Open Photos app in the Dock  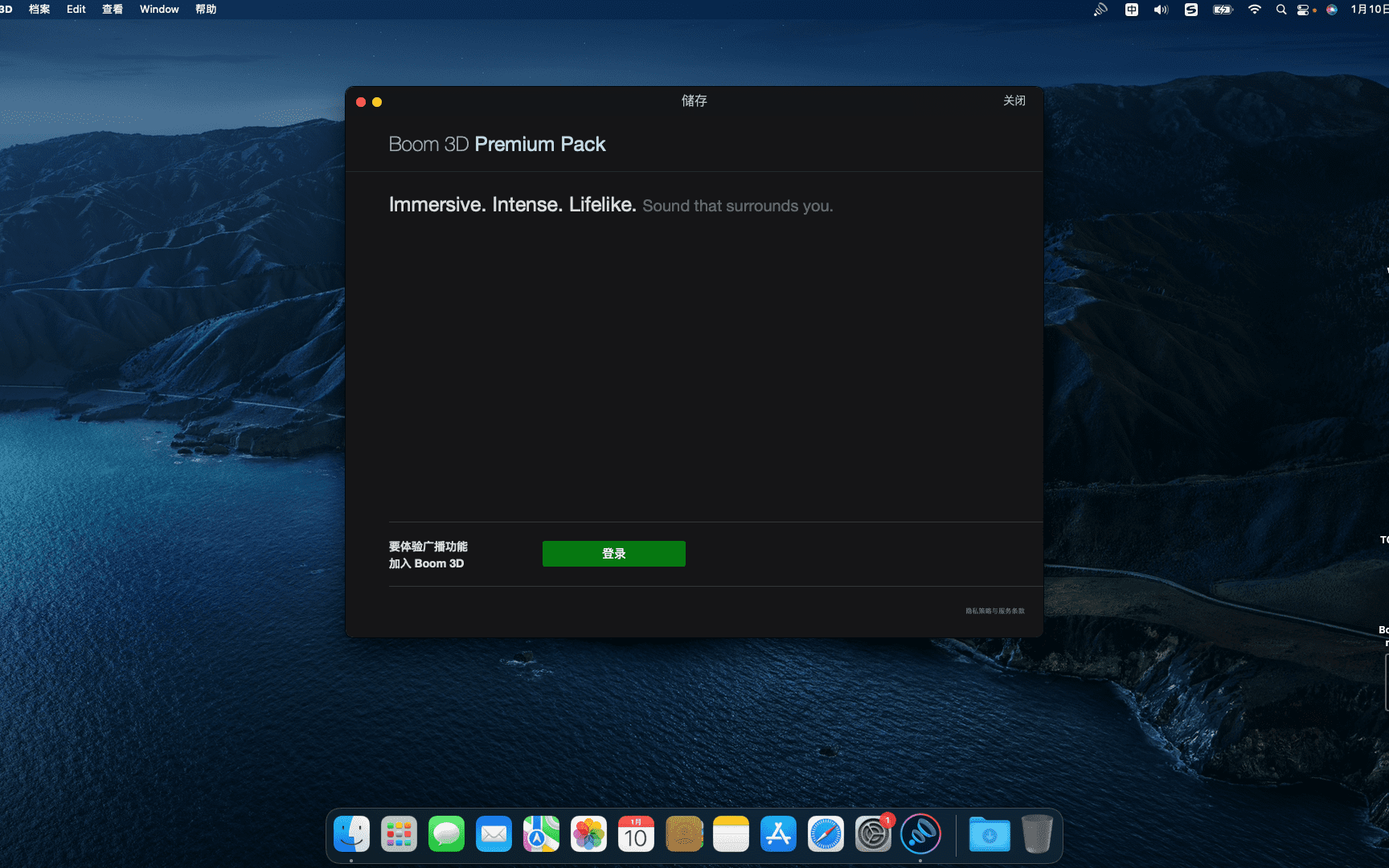(x=588, y=834)
